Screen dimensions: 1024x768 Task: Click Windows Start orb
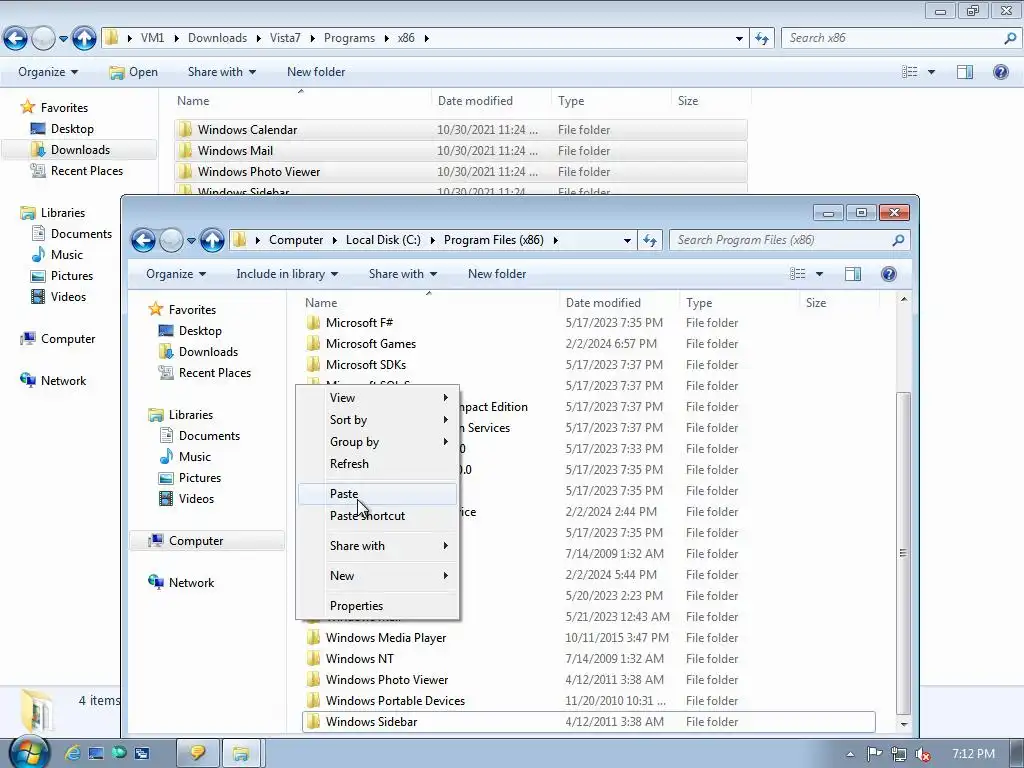29,752
